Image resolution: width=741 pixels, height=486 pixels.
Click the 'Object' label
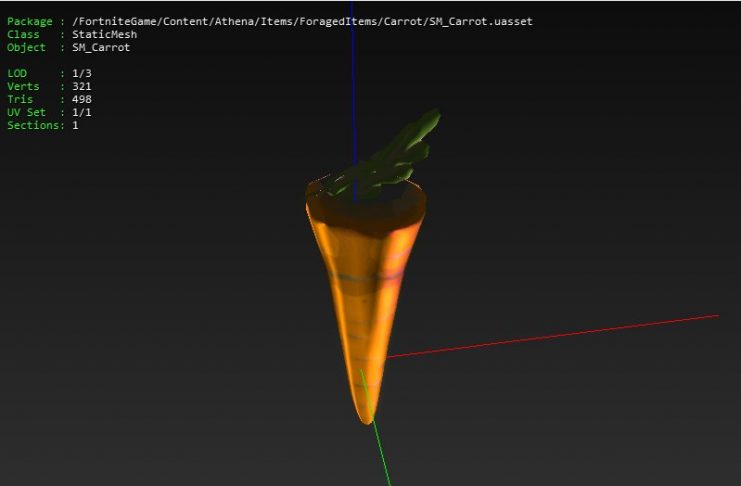(x=26, y=48)
